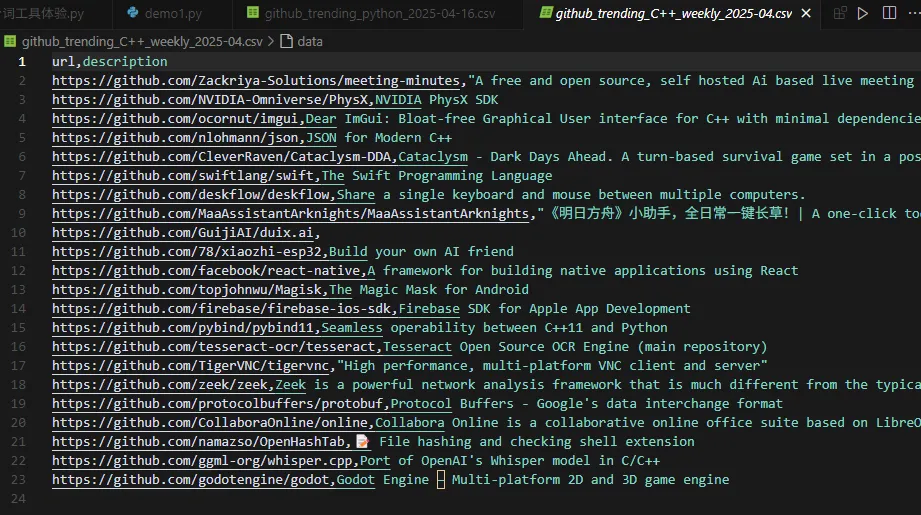Place cursor on url,description header line
Image resolution: width=921 pixels, height=515 pixels.
click(x=109, y=62)
